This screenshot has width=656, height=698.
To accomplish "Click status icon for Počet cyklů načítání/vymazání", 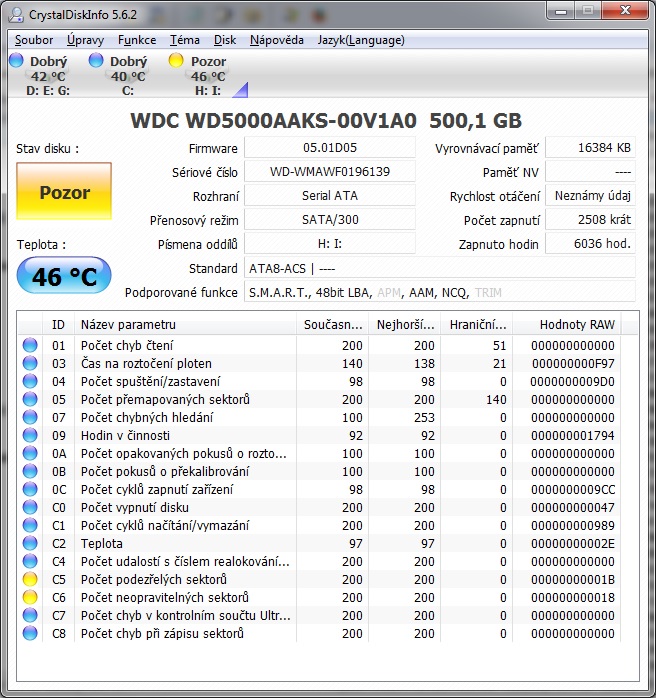I will [30, 525].
